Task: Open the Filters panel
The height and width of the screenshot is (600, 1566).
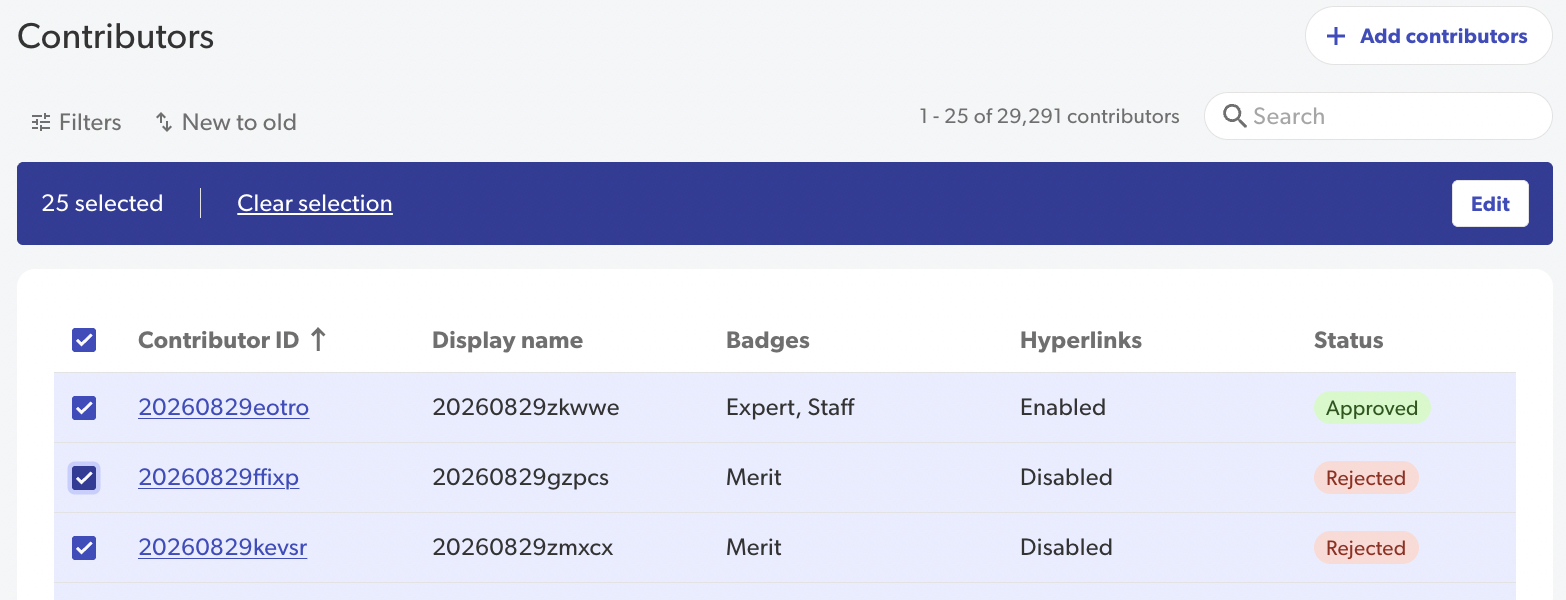Action: click(76, 122)
